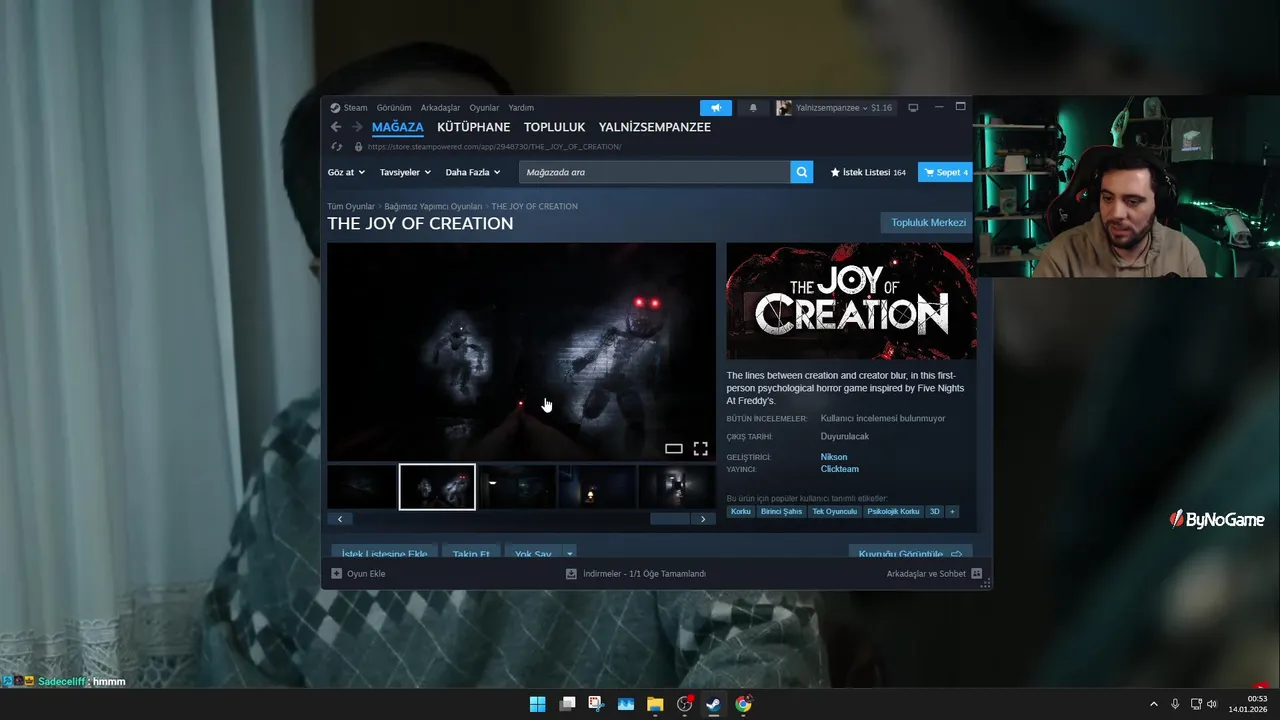1280x720 pixels.
Task: Click the store search magnifier button
Action: (x=802, y=172)
